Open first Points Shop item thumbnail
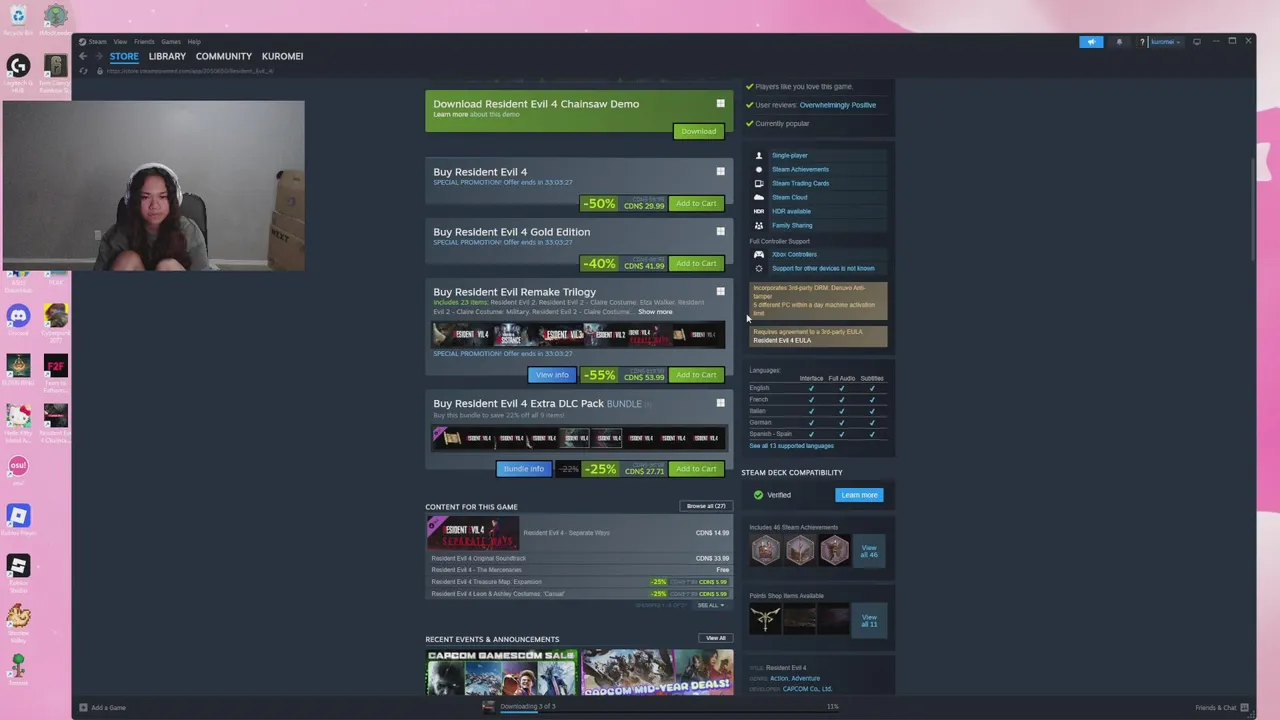1280x720 pixels. tap(765, 619)
